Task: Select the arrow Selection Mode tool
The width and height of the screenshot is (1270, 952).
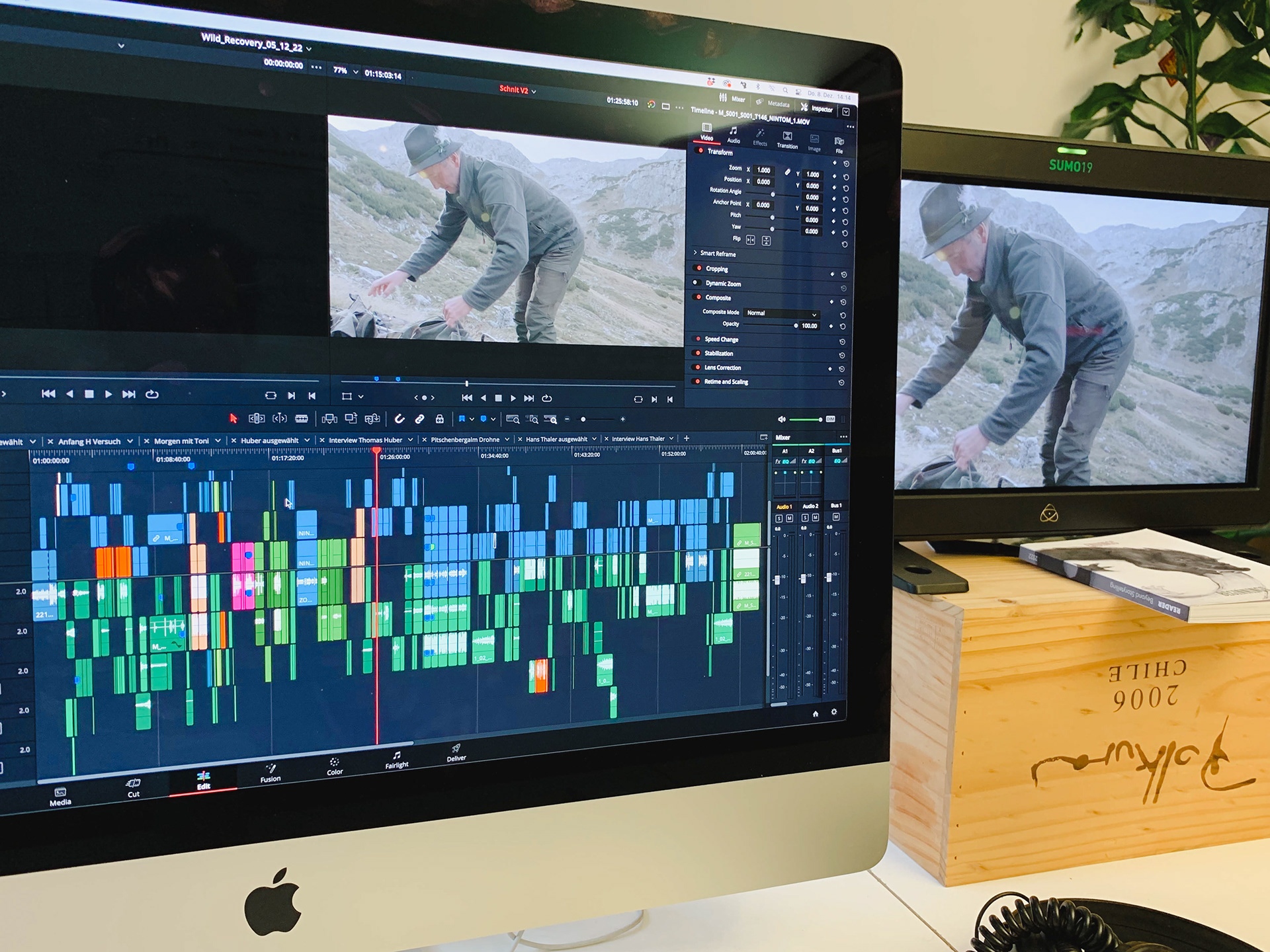Action: (233, 418)
